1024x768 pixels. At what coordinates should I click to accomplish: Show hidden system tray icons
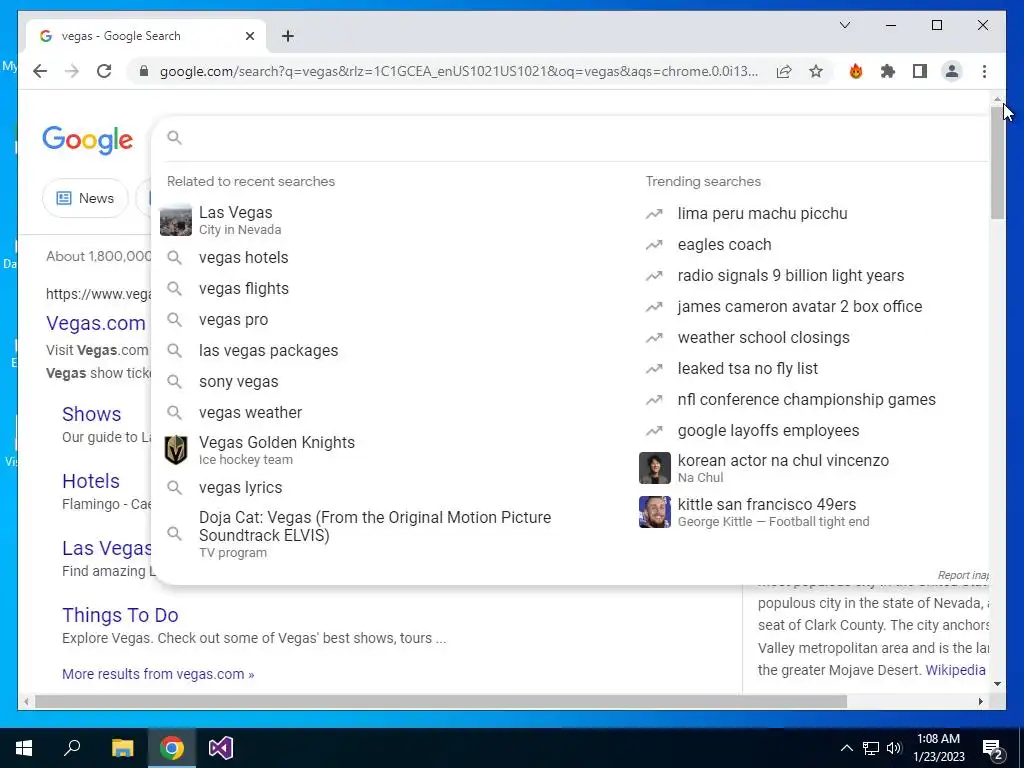click(x=846, y=748)
